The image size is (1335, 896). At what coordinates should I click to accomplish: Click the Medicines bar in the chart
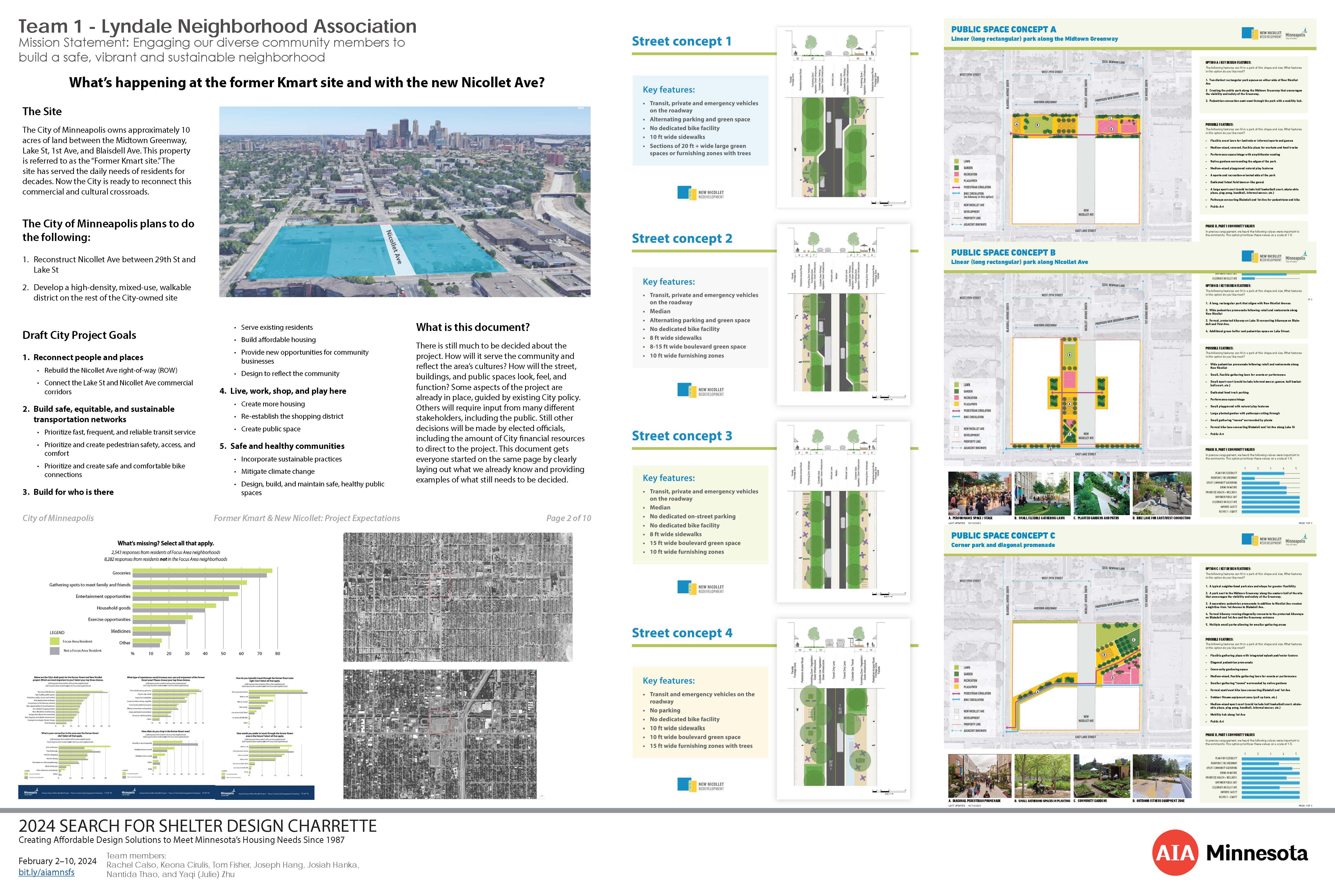152,632
